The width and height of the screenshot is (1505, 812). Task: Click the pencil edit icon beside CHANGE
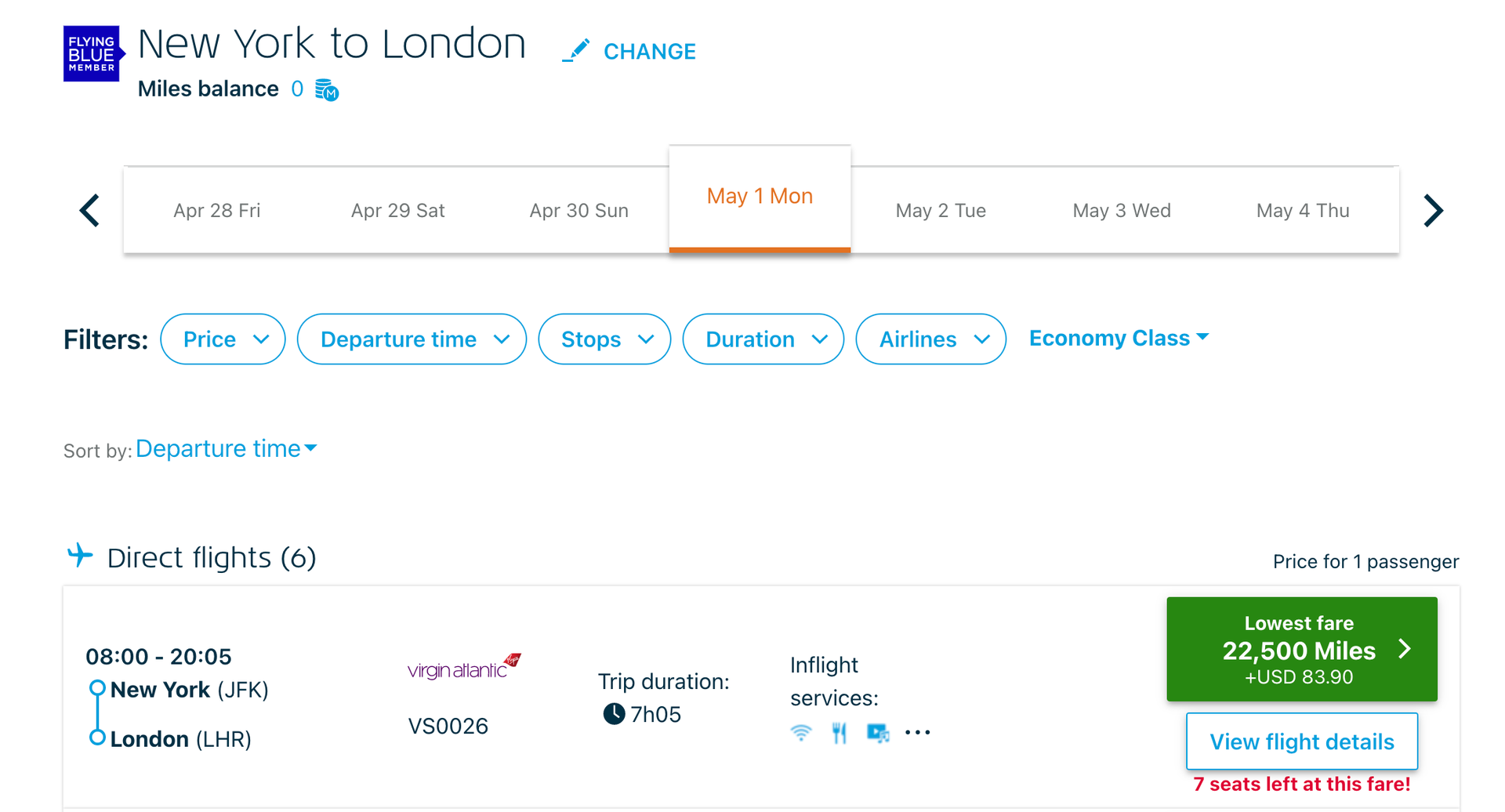click(x=577, y=49)
